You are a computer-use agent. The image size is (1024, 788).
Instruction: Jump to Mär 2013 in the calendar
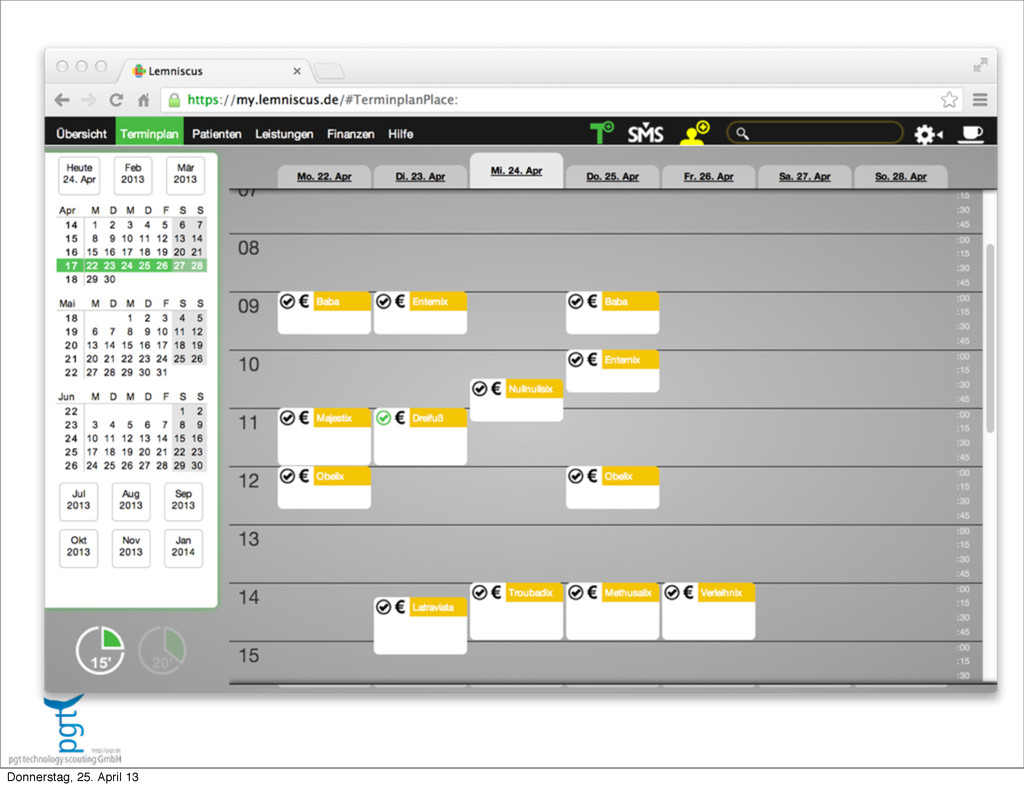coord(185,175)
